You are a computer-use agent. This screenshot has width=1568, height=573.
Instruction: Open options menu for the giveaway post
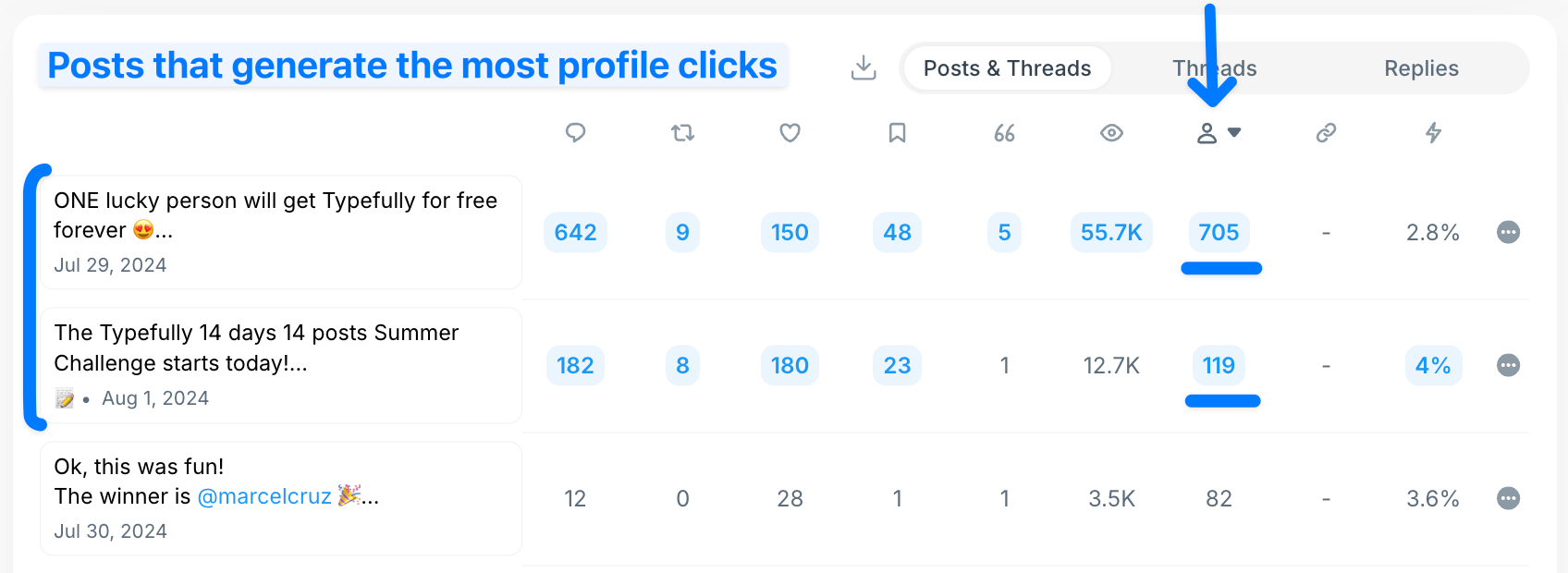click(1508, 232)
